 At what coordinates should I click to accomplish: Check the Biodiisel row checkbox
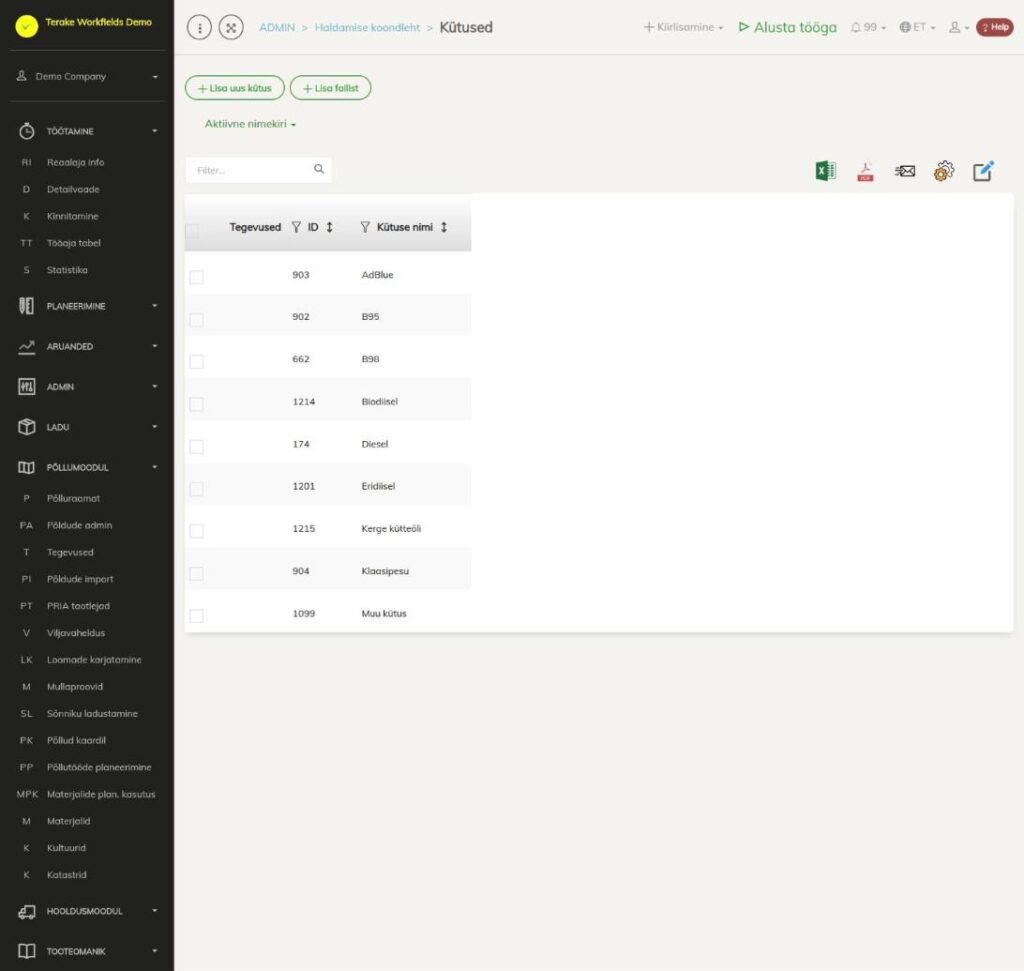[196, 404]
